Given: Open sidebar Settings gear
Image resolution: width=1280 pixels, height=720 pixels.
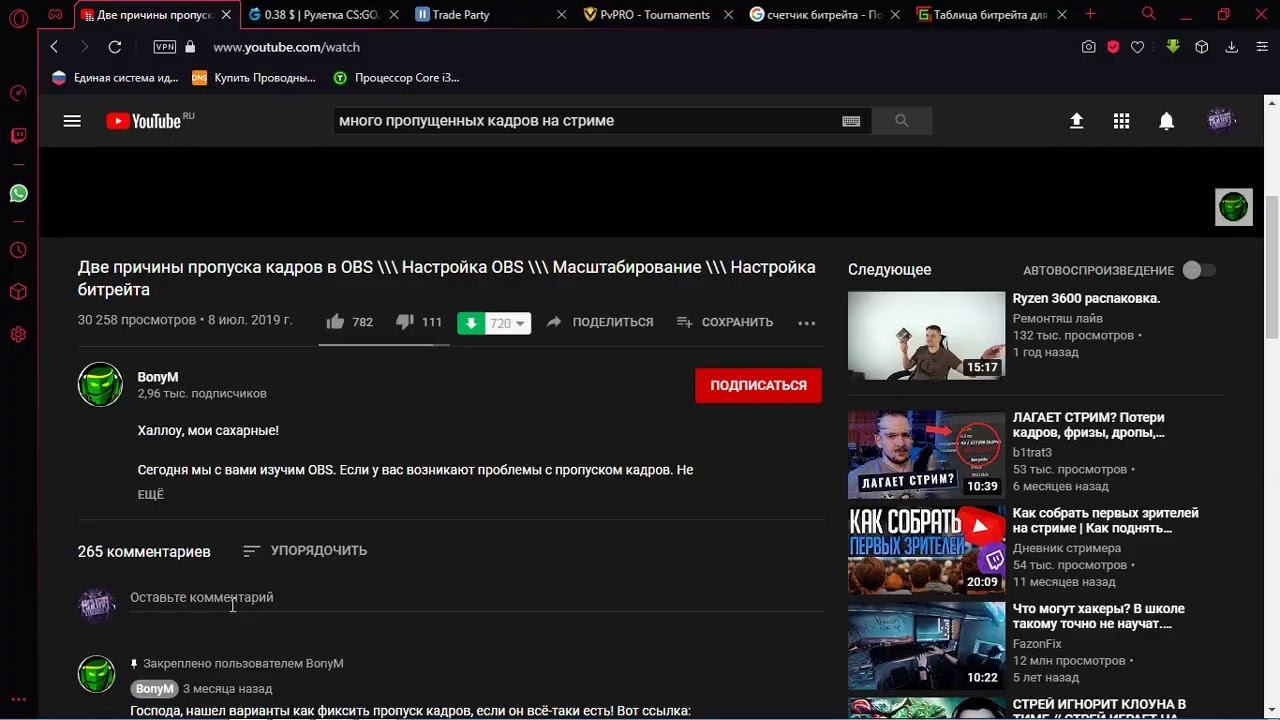Looking at the screenshot, I should [x=18, y=334].
